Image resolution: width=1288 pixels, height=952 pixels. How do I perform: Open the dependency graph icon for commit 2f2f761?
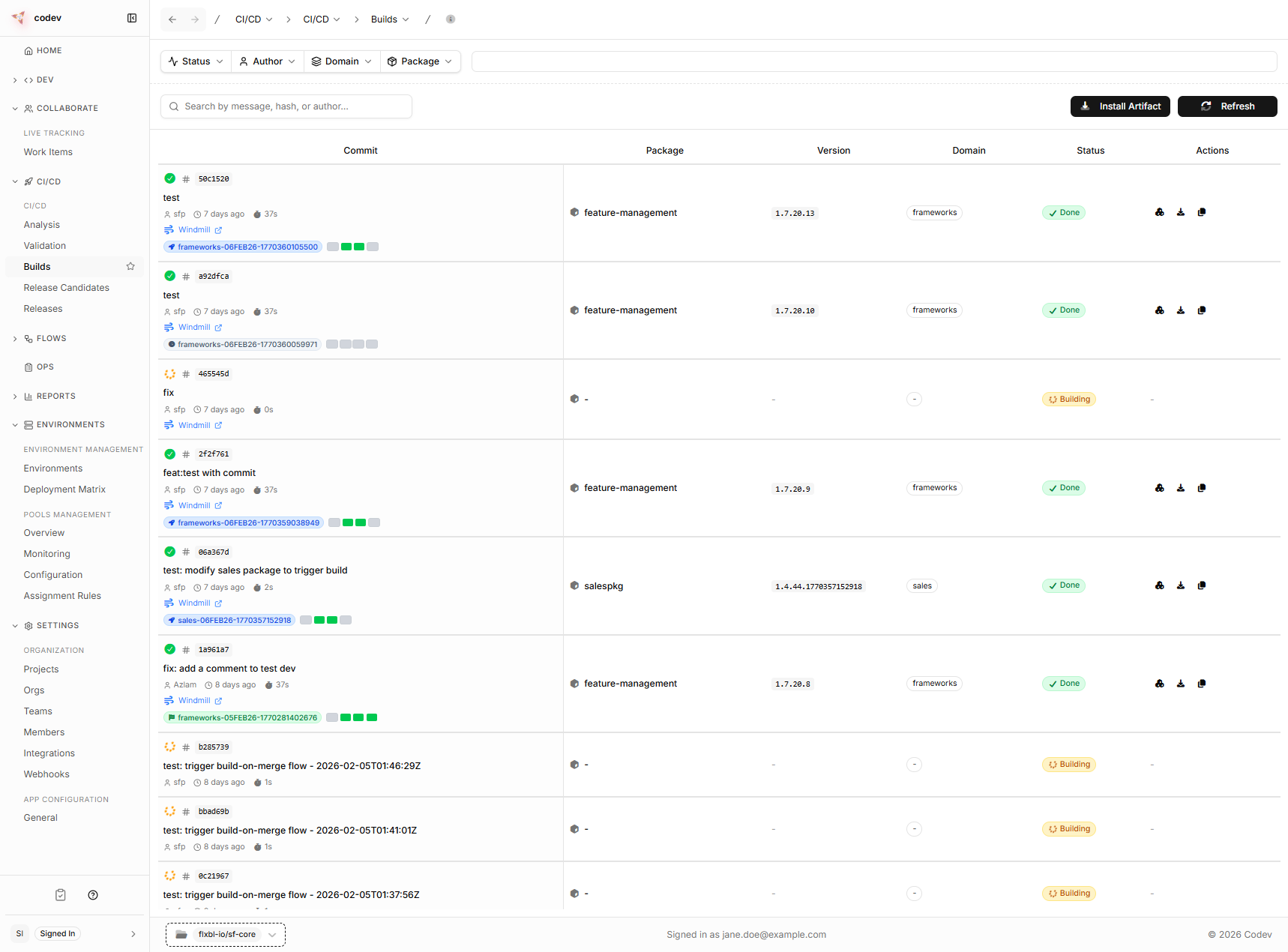pos(1160,488)
